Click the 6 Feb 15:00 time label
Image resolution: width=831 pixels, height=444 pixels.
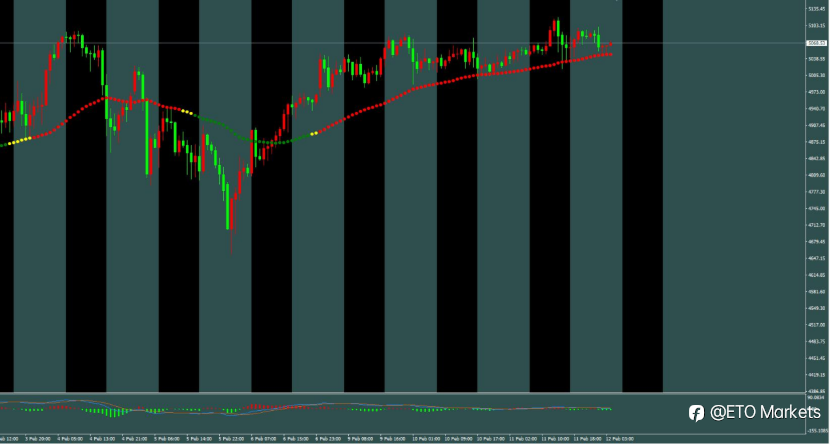[296, 439]
